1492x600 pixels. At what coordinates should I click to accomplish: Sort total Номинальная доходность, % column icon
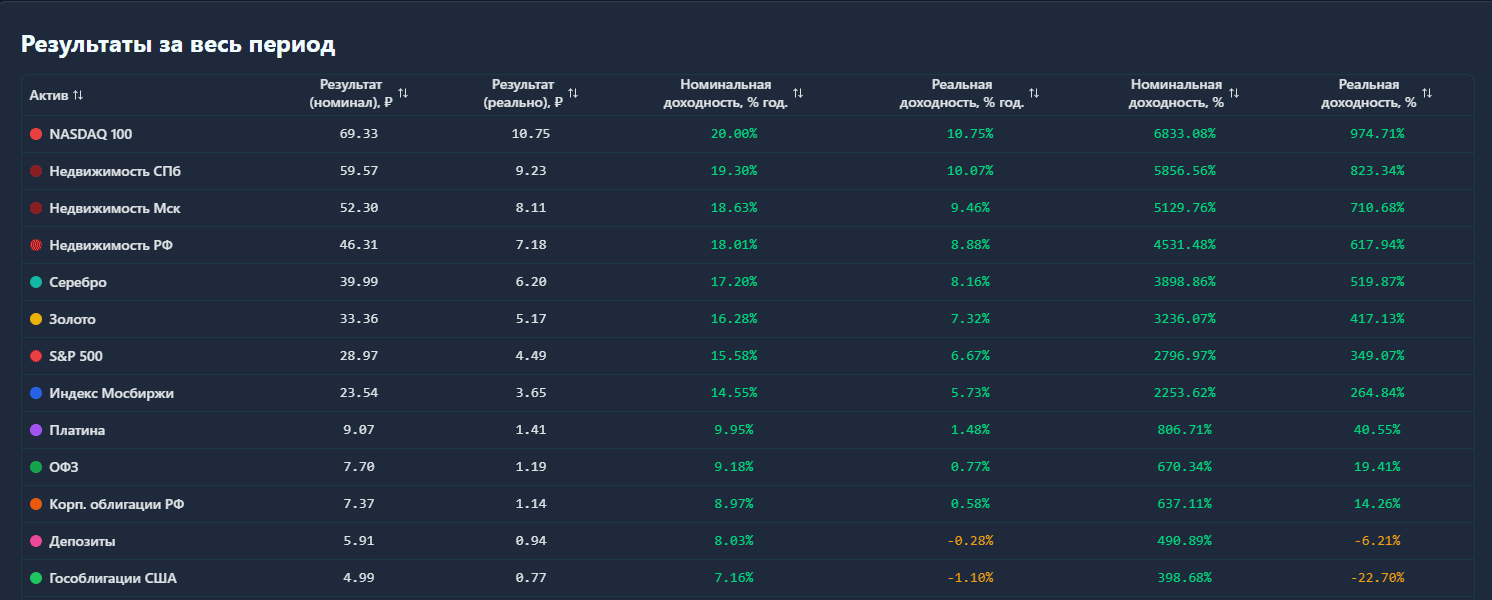(x=1234, y=93)
